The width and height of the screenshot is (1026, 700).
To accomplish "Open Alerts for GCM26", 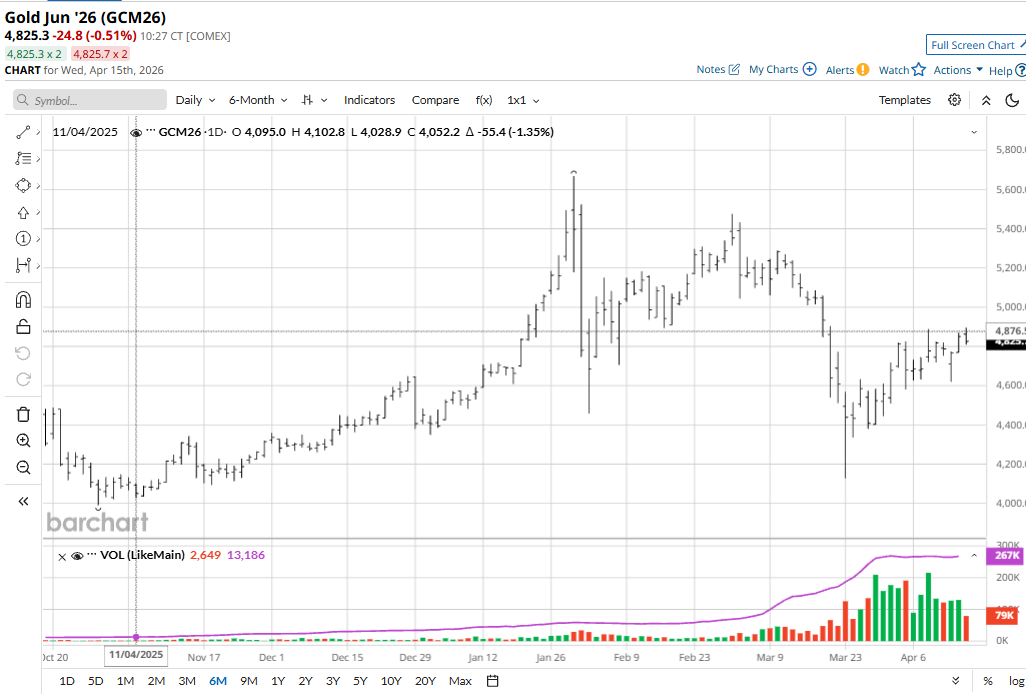I will [847, 70].
